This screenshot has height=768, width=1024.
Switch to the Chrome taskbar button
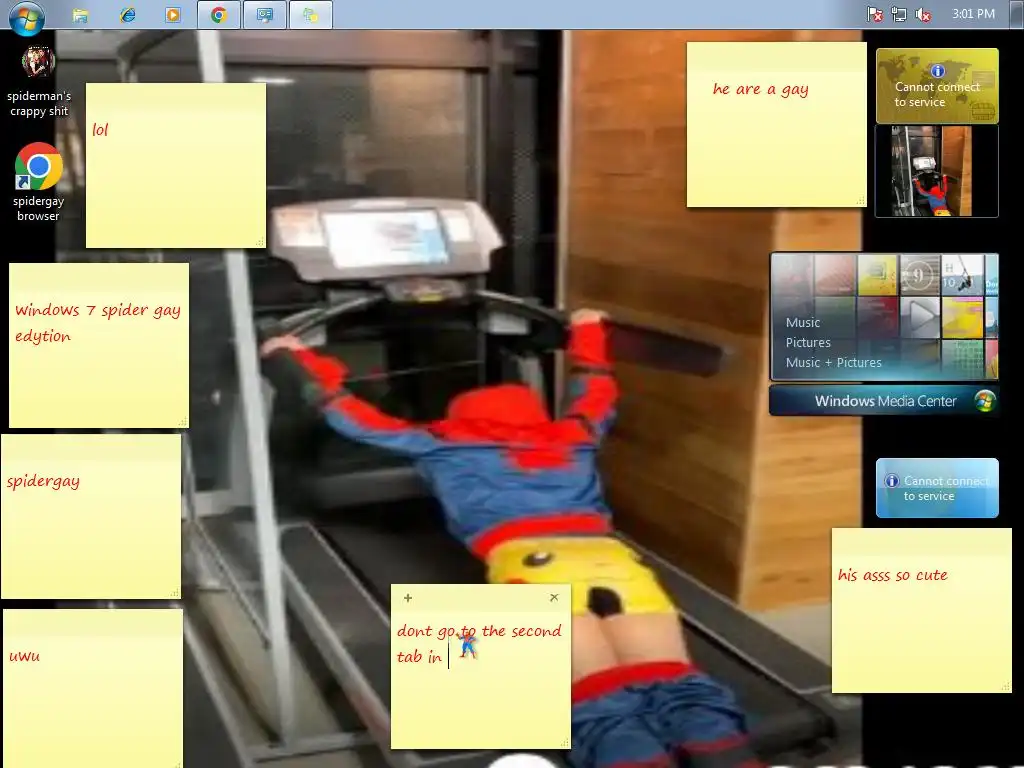219,15
